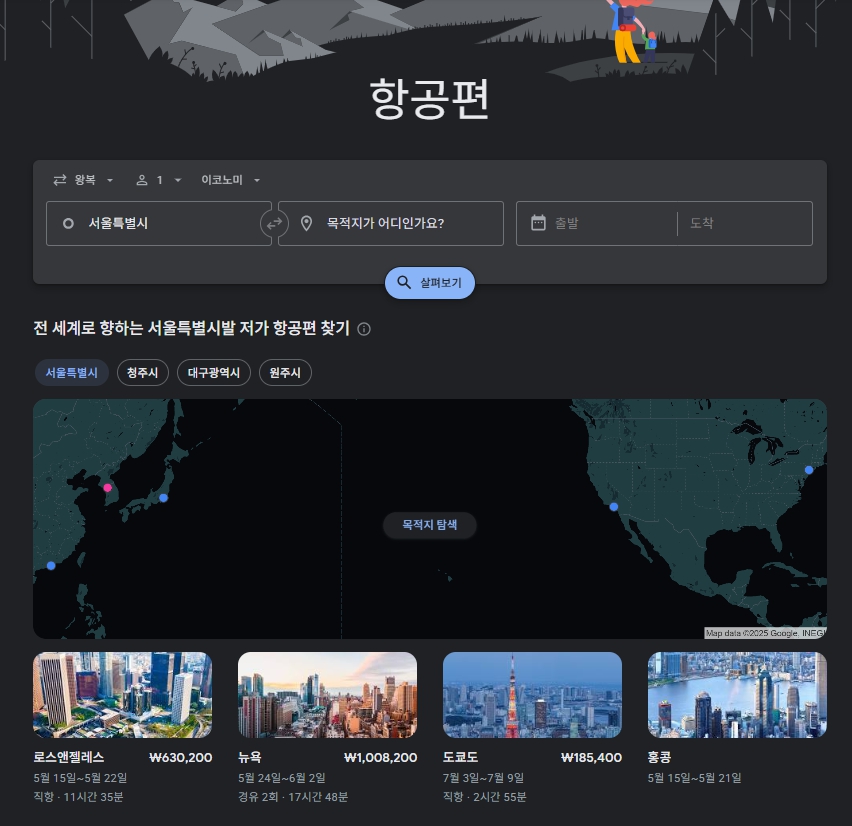Click the origin circle icon next to 서울특별시

pos(68,223)
